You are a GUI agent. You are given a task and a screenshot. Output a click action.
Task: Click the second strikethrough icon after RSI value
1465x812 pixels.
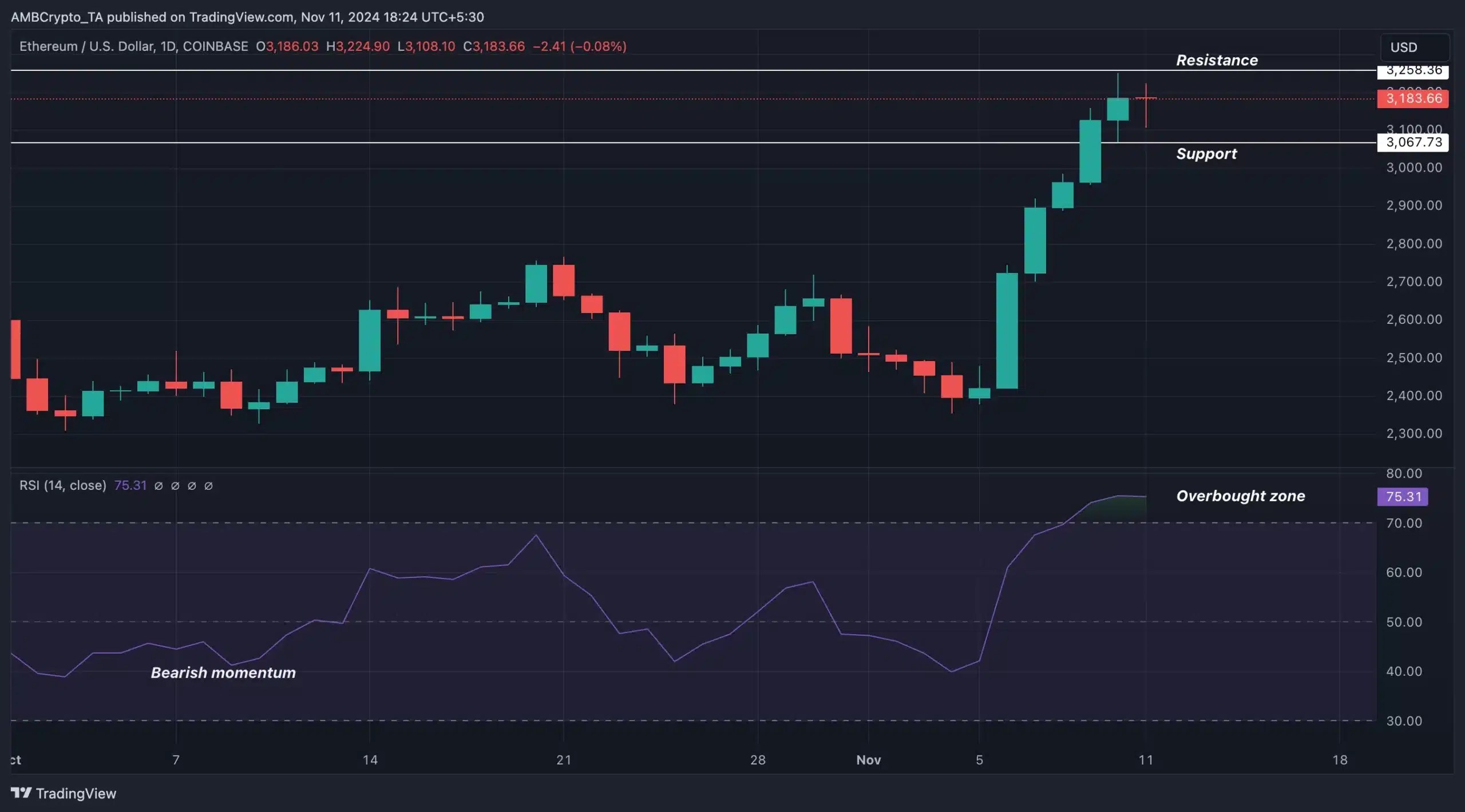[x=175, y=485]
